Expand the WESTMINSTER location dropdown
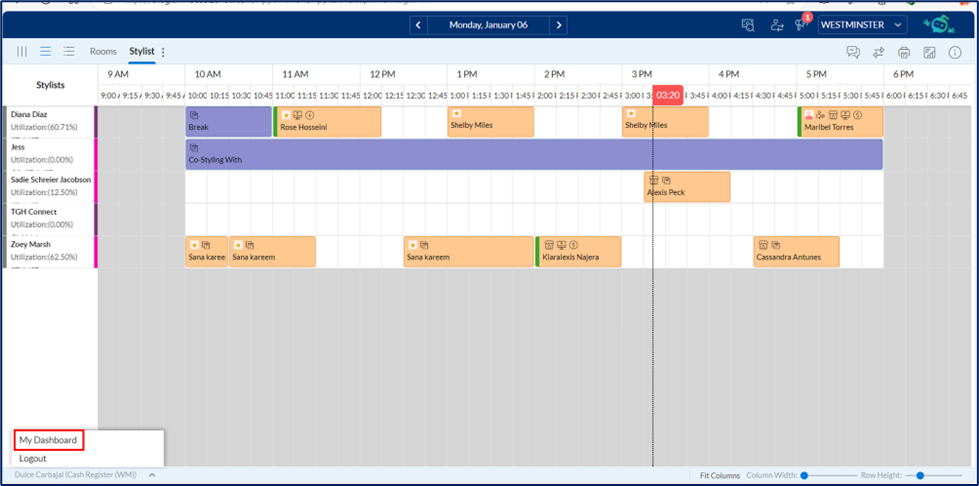This screenshot has width=979, height=486. [862, 25]
